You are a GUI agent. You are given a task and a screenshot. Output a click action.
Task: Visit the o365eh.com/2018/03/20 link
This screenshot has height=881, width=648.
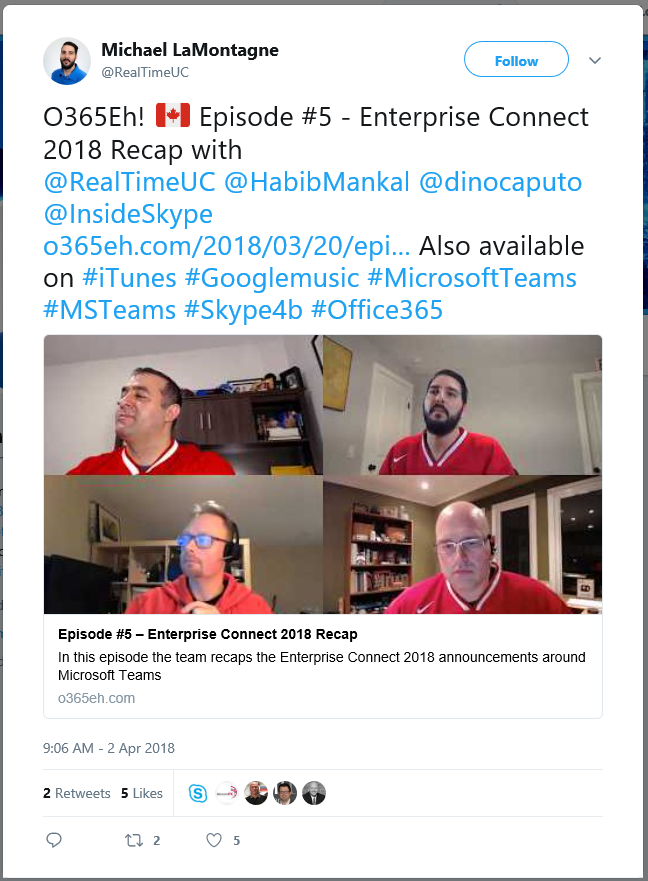click(x=226, y=246)
